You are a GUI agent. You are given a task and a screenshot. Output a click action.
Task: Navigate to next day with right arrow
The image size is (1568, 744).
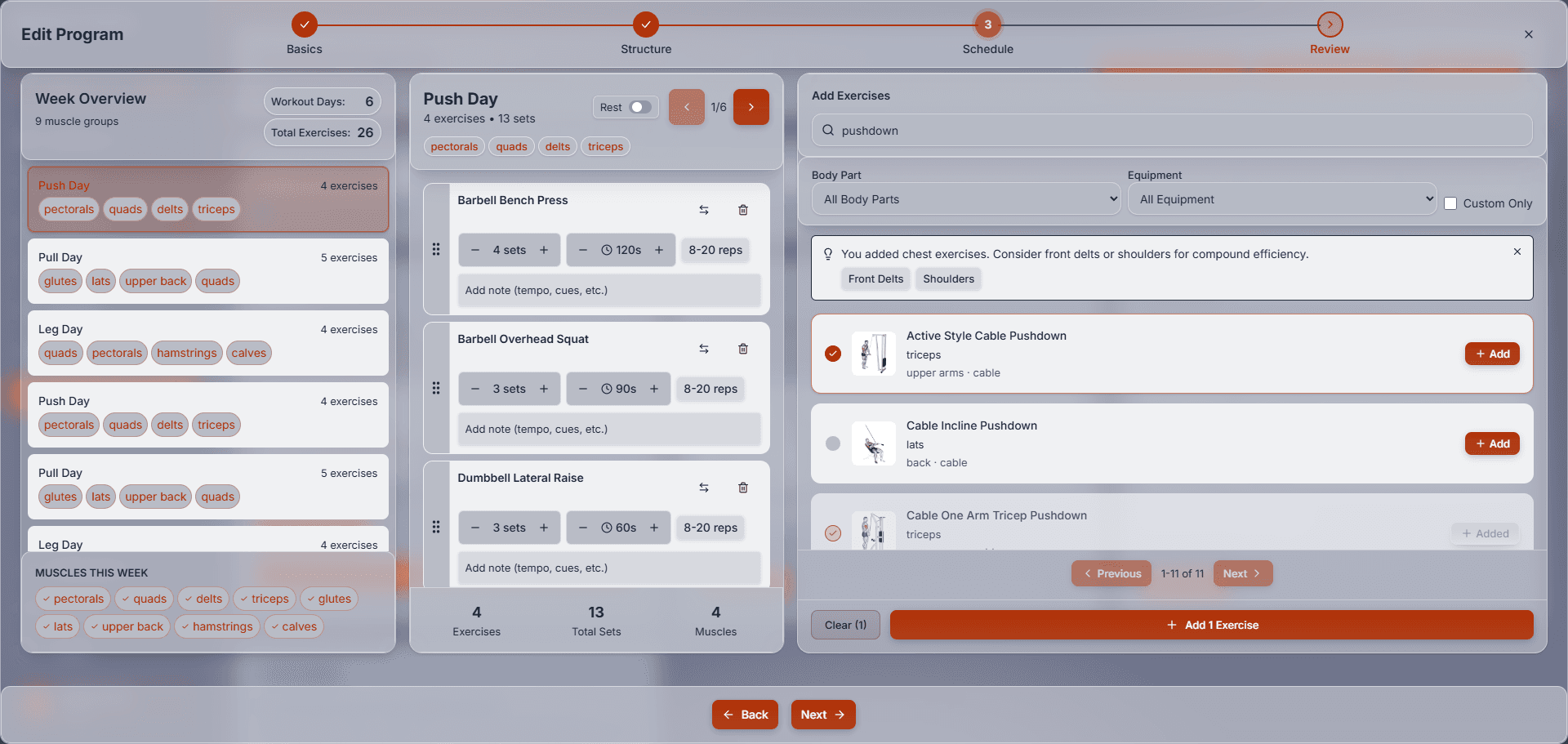point(751,107)
